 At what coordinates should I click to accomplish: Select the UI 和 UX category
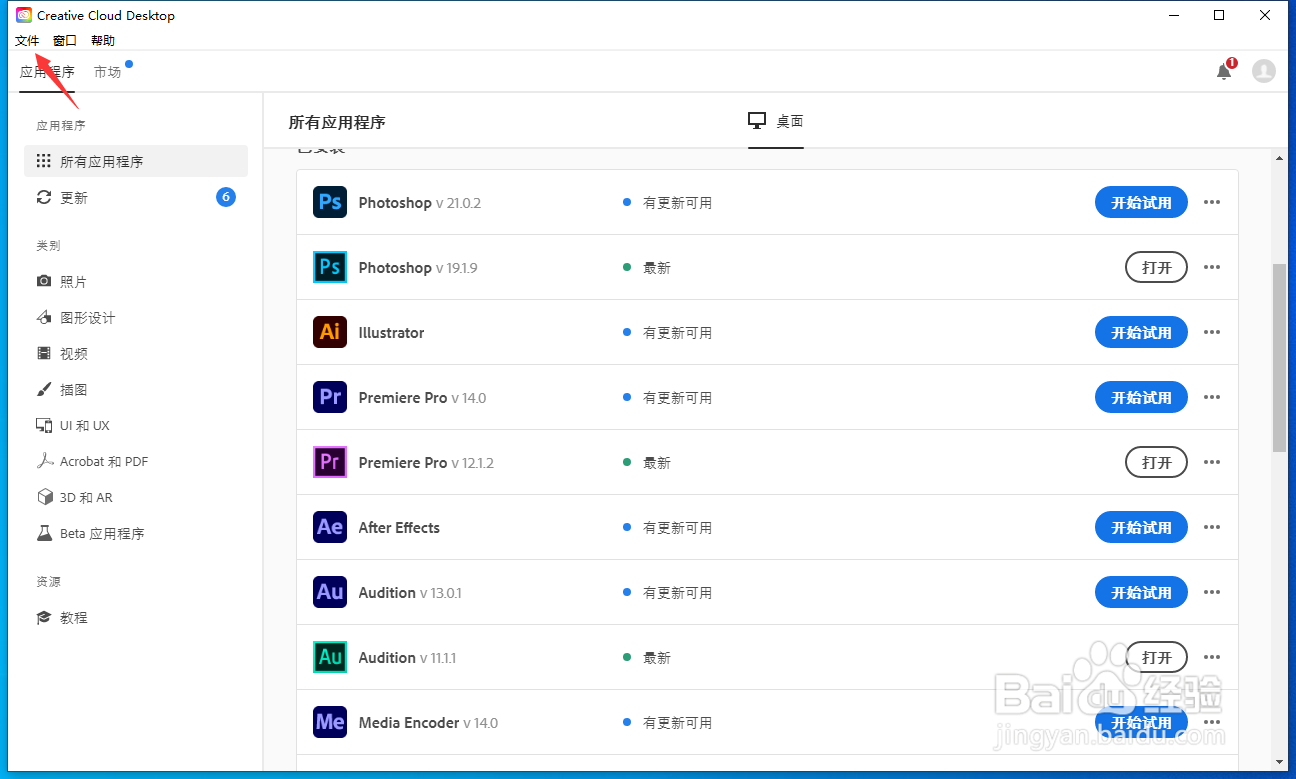pyautogui.click(x=136, y=426)
